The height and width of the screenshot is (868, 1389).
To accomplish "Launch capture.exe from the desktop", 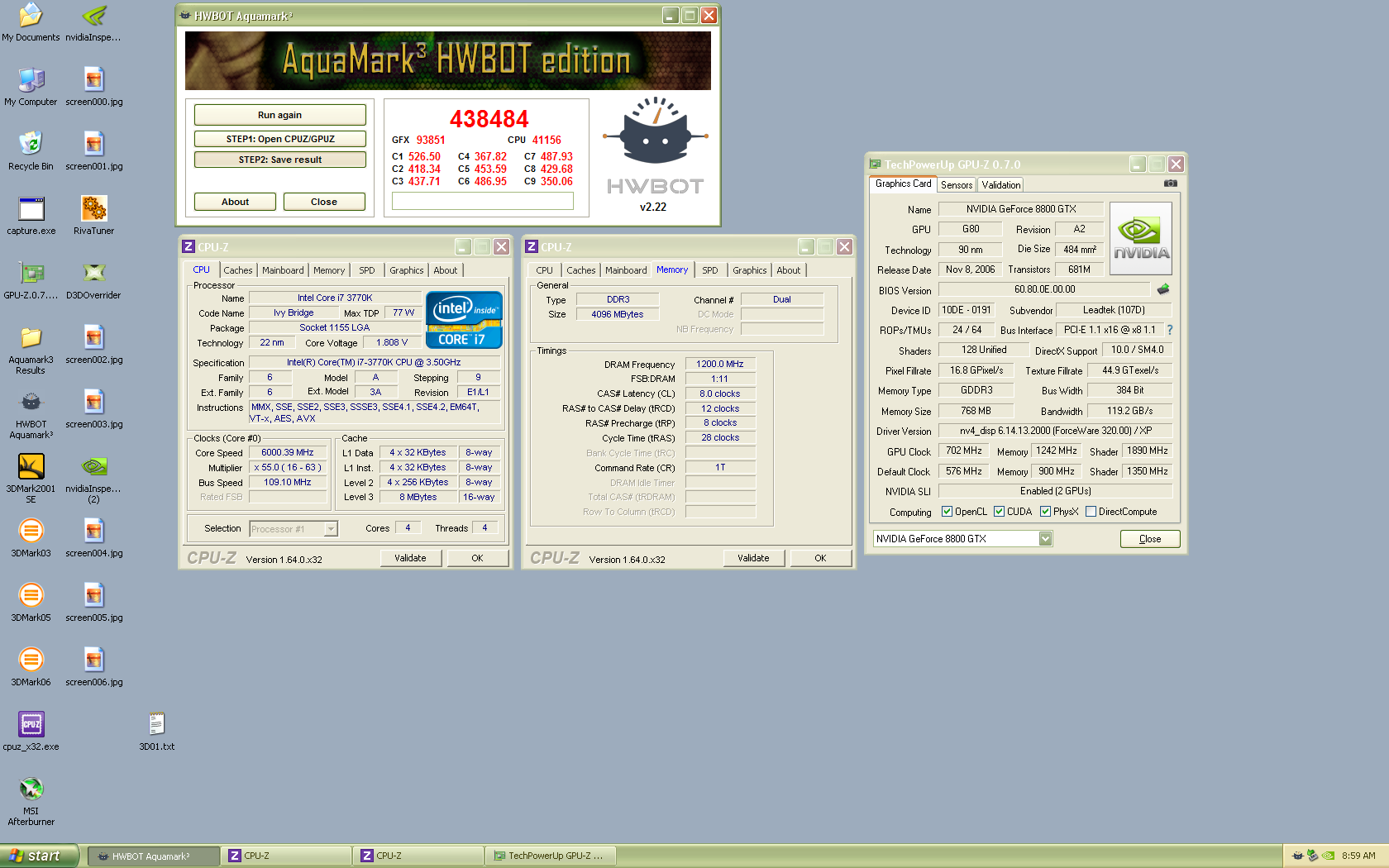I will pyautogui.click(x=31, y=216).
